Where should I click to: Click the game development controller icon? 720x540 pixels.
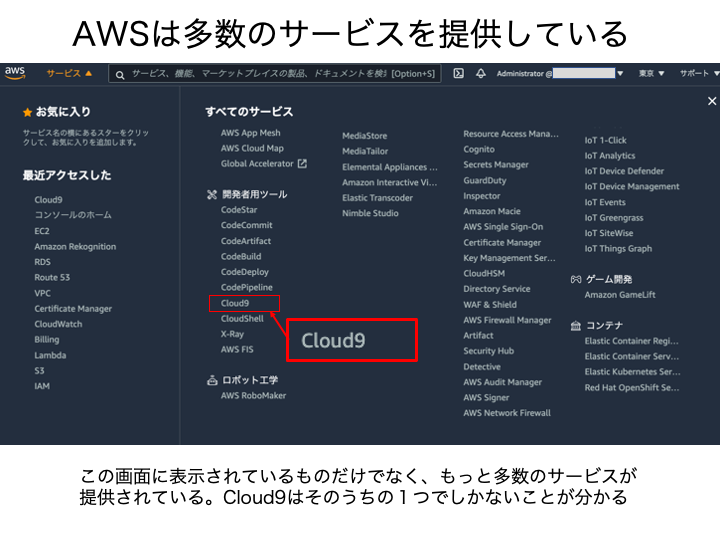pos(576,279)
